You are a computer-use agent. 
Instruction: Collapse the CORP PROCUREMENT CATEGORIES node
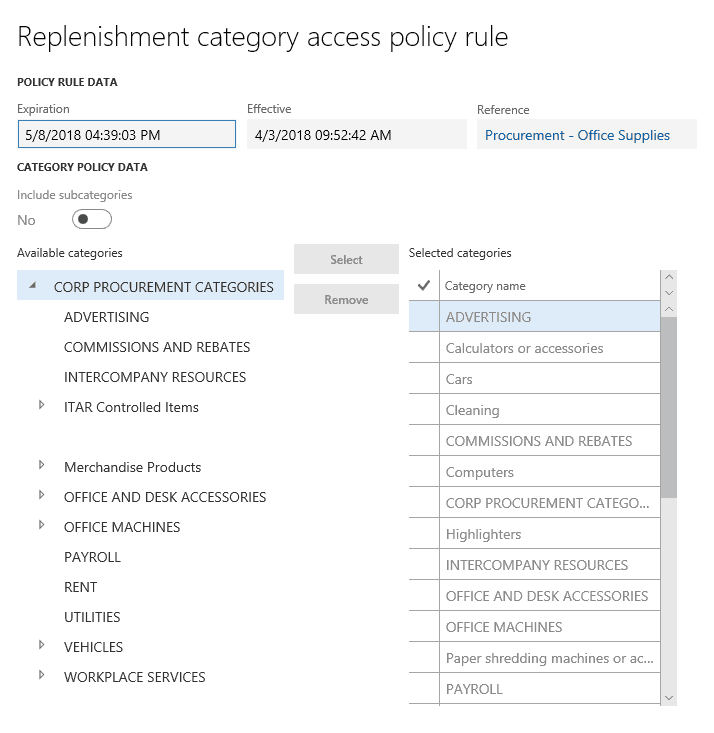[x=32, y=285]
